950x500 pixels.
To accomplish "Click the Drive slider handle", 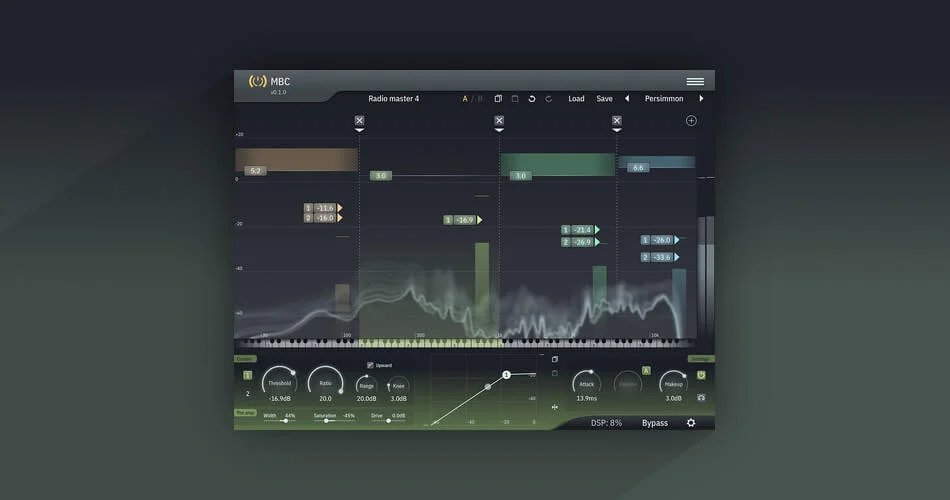I will [388, 421].
